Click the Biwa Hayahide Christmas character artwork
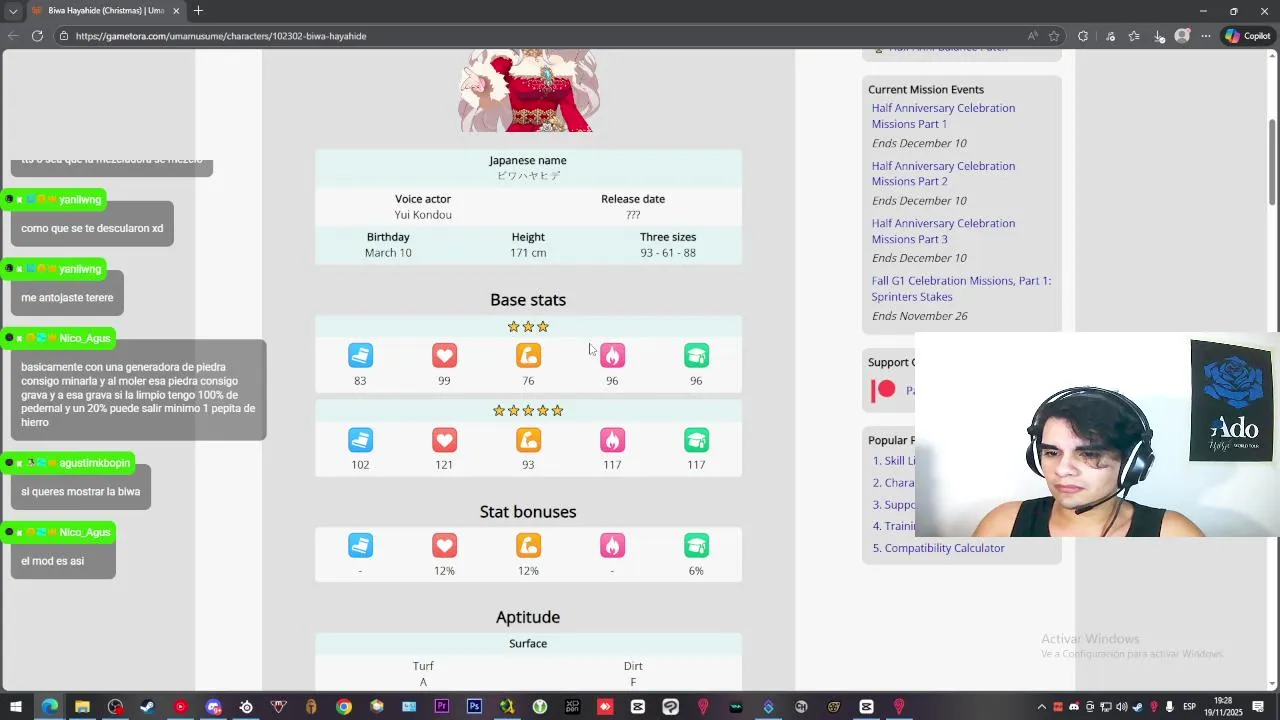Viewport: 1280px width, 720px height. coord(527,92)
